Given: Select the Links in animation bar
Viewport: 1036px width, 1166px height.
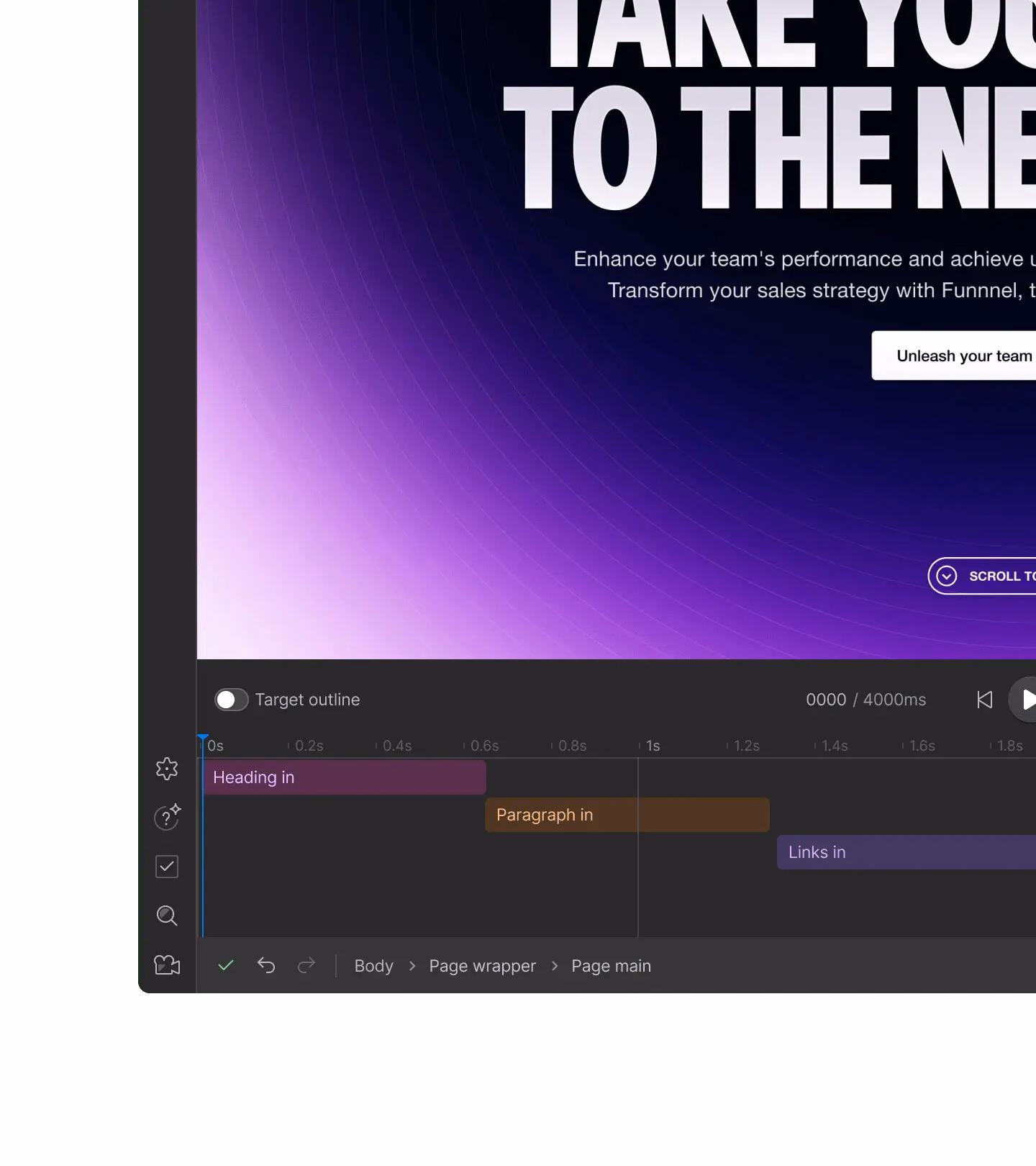Looking at the screenshot, I should click(x=905, y=852).
